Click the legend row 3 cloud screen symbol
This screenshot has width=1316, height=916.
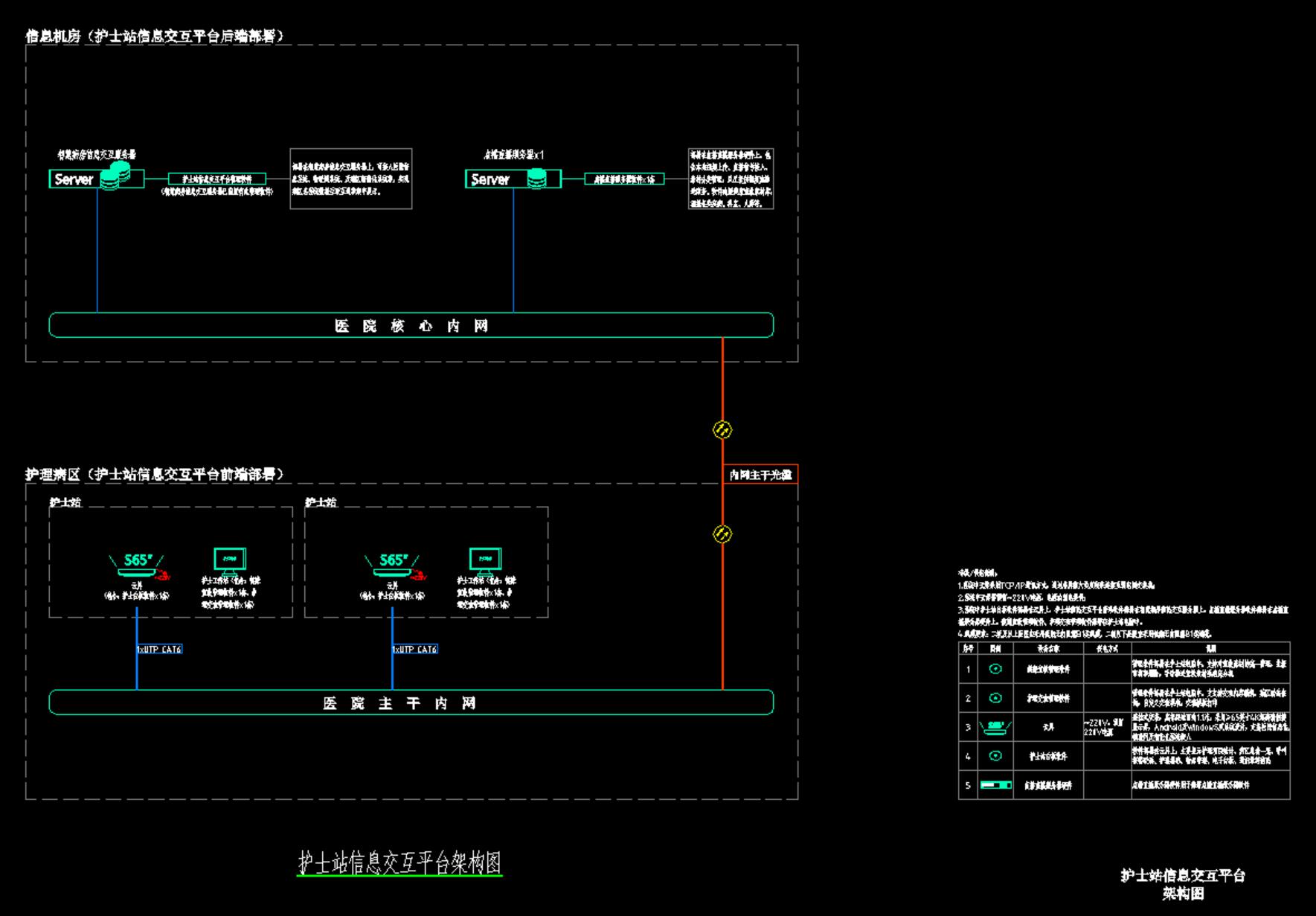pyautogui.click(x=995, y=727)
